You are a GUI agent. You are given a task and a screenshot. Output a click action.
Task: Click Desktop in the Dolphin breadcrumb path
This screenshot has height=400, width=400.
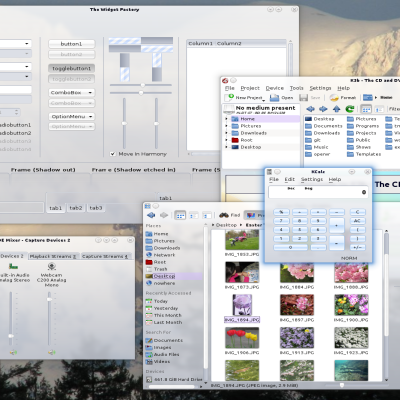coord(226,225)
